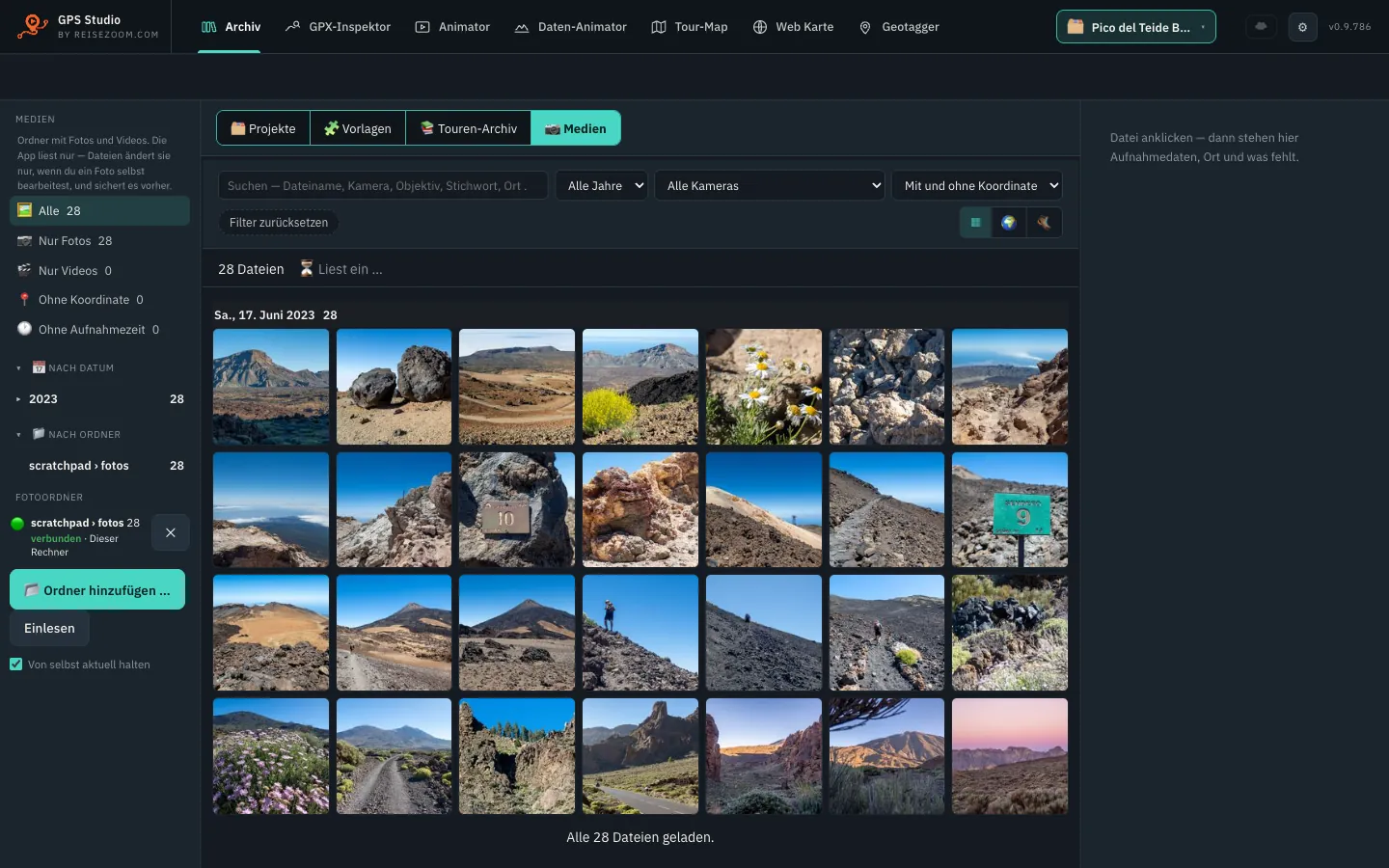The width and height of the screenshot is (1389, 868).
Task: Open the thumbnail with yellow flowering bush
Action: coord(640,387)
